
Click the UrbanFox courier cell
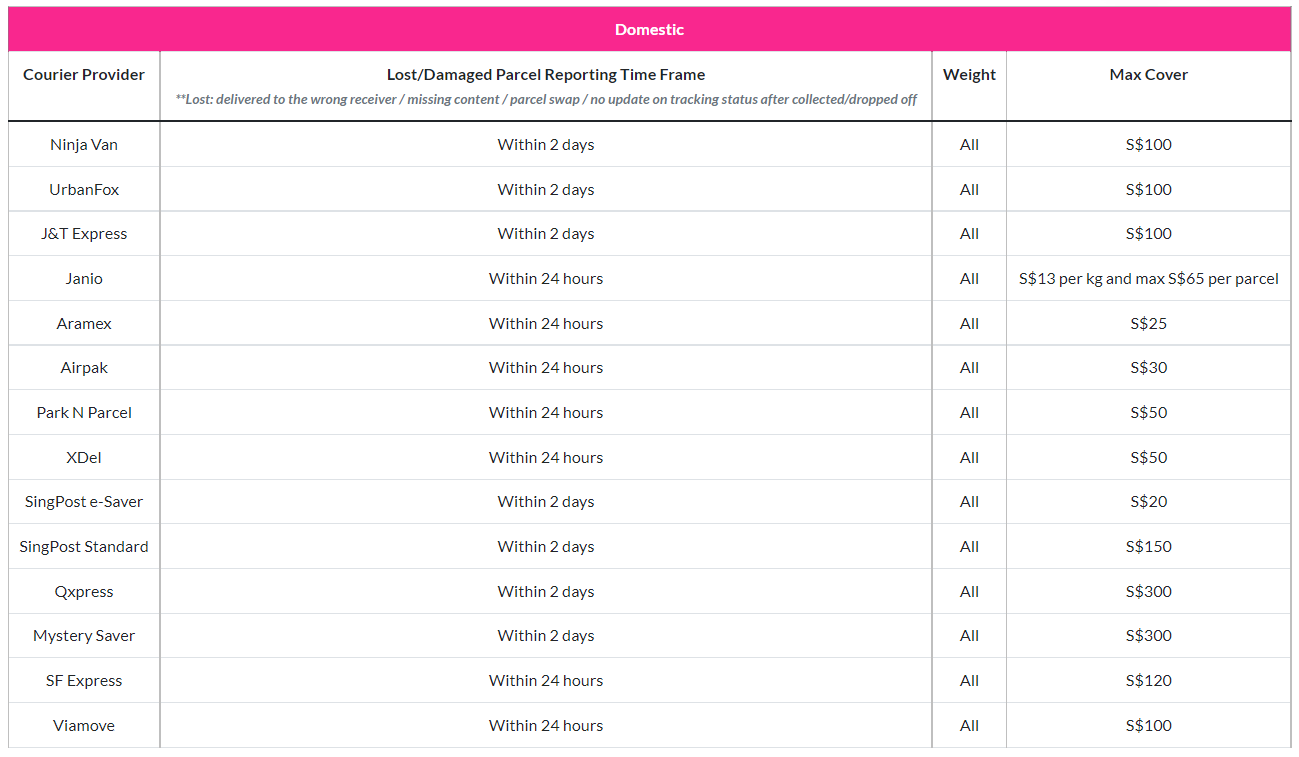click(84, 190)
